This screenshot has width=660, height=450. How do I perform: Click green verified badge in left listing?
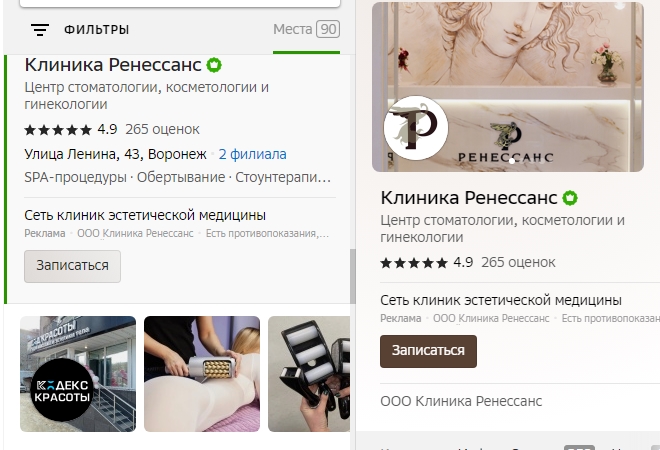(x=214, y=65)
